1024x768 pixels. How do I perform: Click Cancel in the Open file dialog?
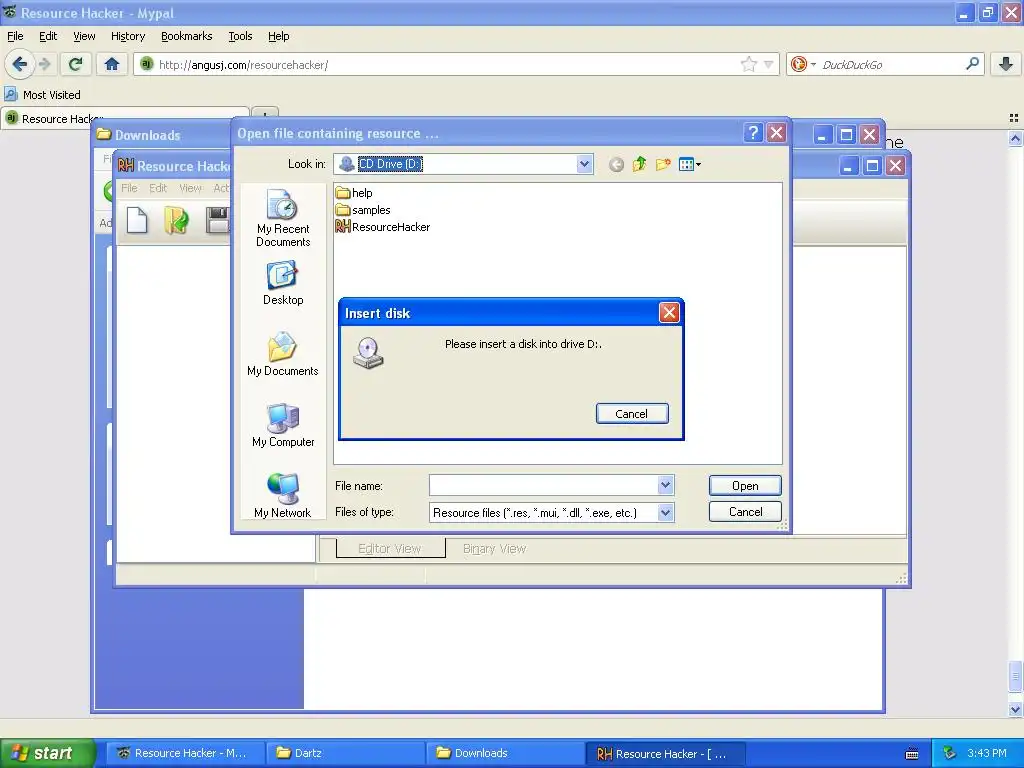[745, 511]
